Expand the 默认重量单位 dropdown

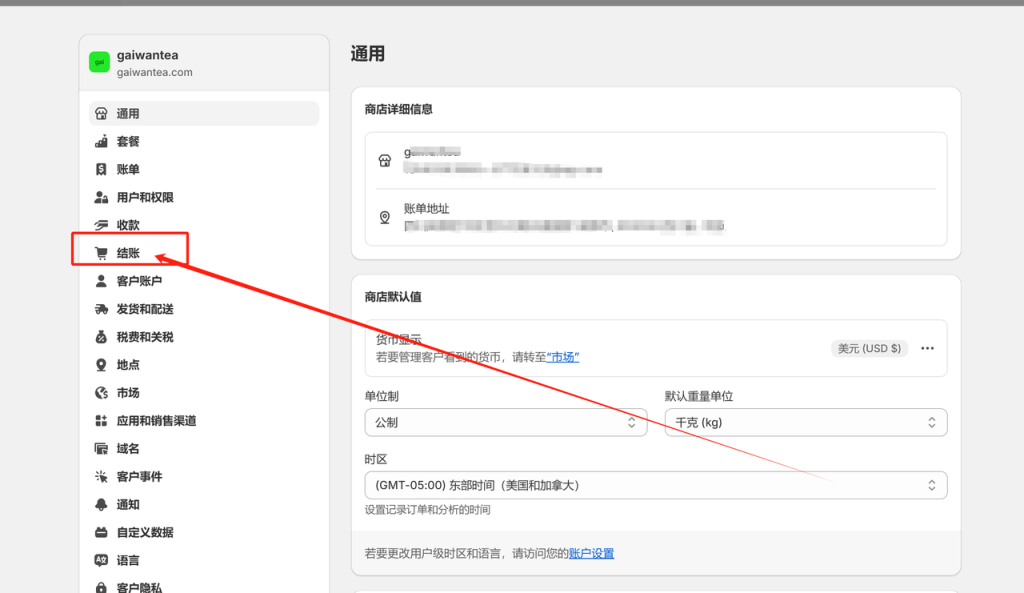(x=805, y=422)
